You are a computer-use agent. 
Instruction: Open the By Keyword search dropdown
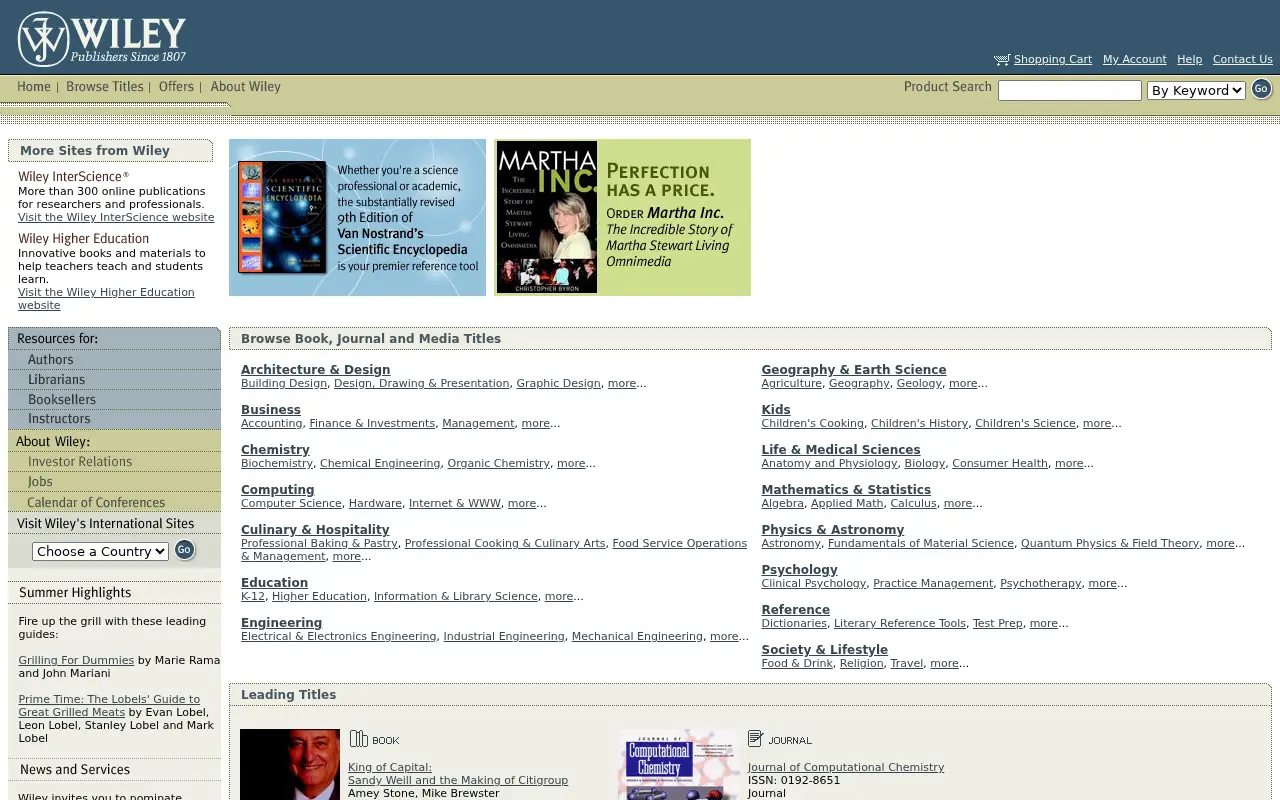(x=1196, y=90)
